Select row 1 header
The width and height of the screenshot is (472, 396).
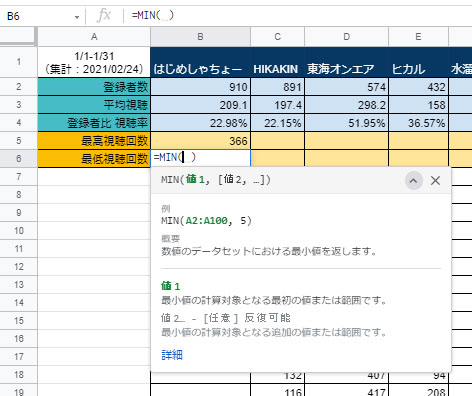19,62
